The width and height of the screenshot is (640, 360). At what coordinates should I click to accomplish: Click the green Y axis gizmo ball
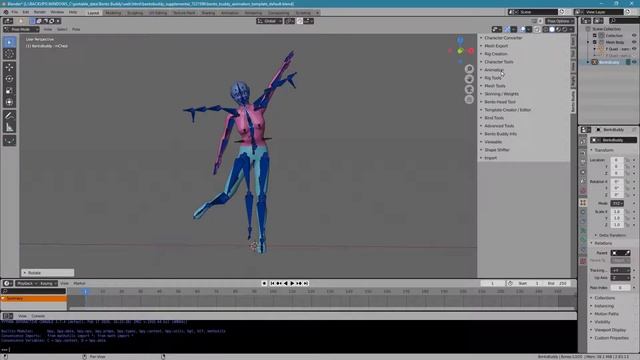[x=460, y=51]
